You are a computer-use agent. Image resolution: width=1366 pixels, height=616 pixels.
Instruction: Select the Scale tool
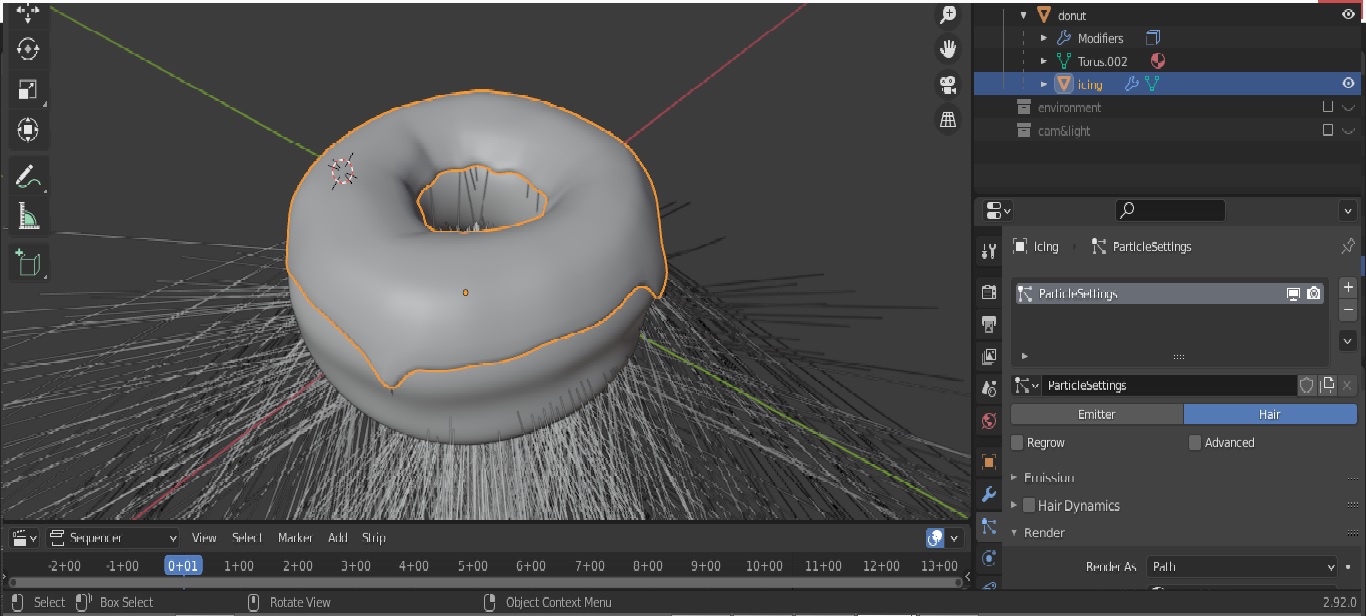[x=28, y=89]
